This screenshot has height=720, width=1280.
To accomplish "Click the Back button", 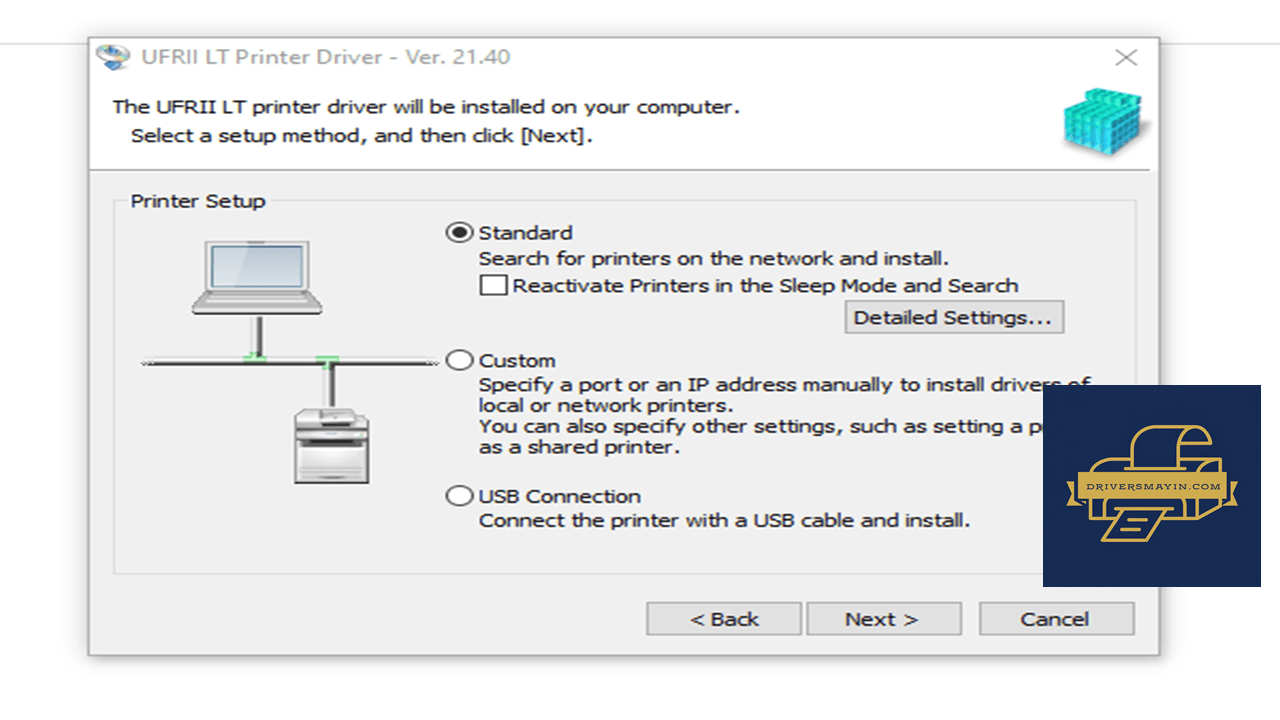I will click(x=724, y=619).
